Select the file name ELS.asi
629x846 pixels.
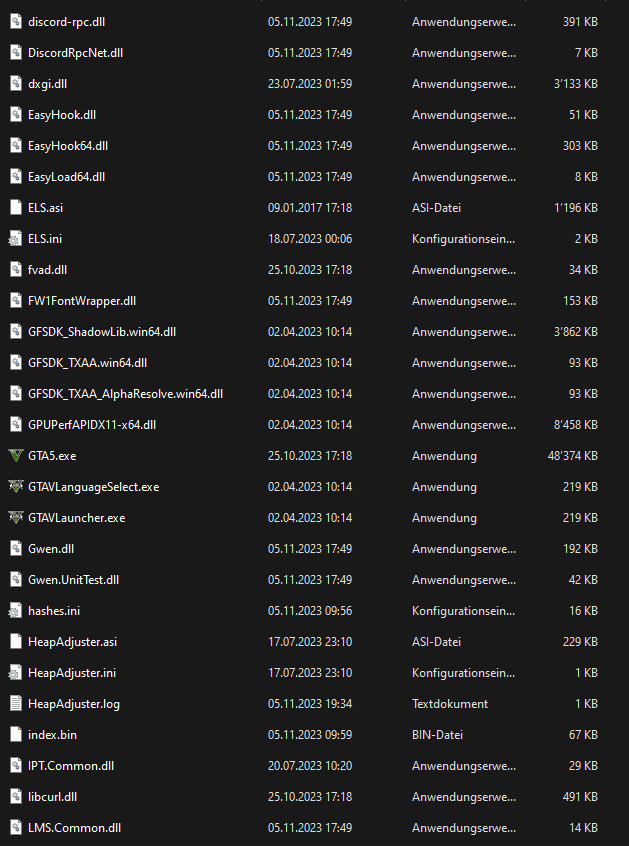[x=45, y=208]
